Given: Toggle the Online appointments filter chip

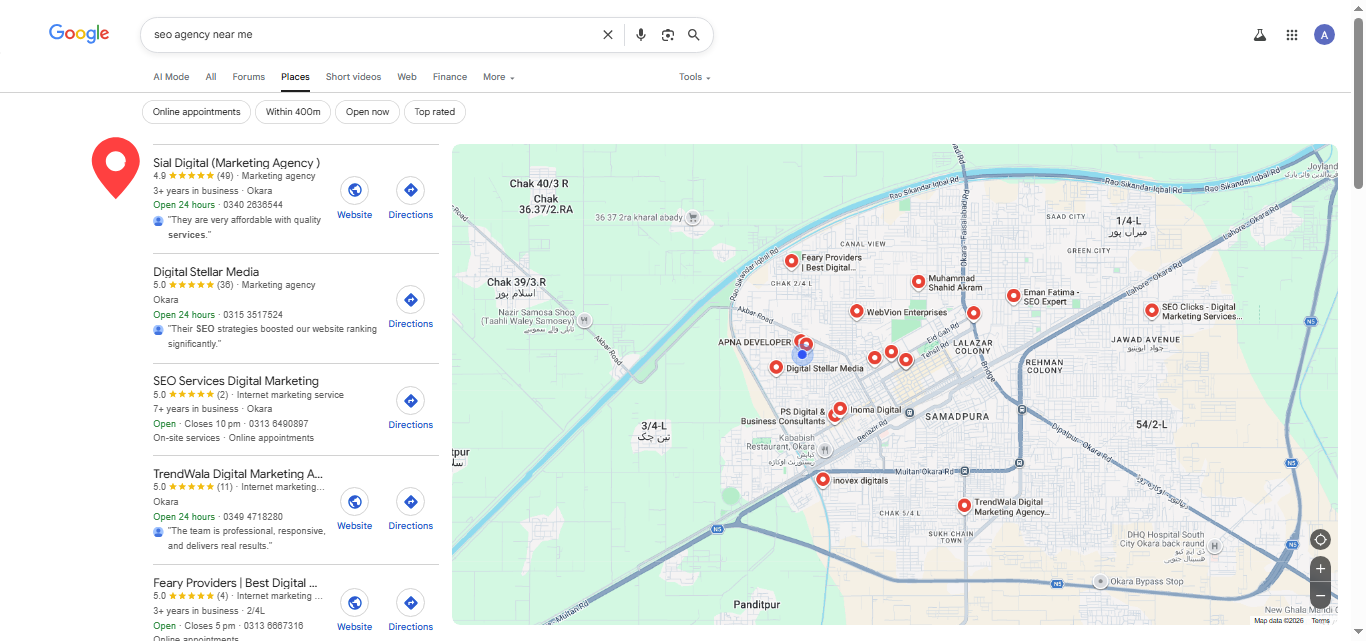Looking at the screenshot, I should point(197,112).
